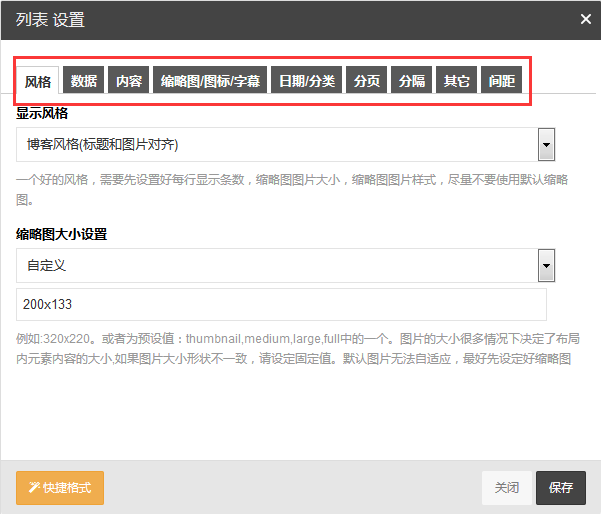This screenshot has width=601, height=514.
Task: Open the 博客风格(标题和图片对齐) combo box
Action: pyautogui.click(x=286, y=145)
